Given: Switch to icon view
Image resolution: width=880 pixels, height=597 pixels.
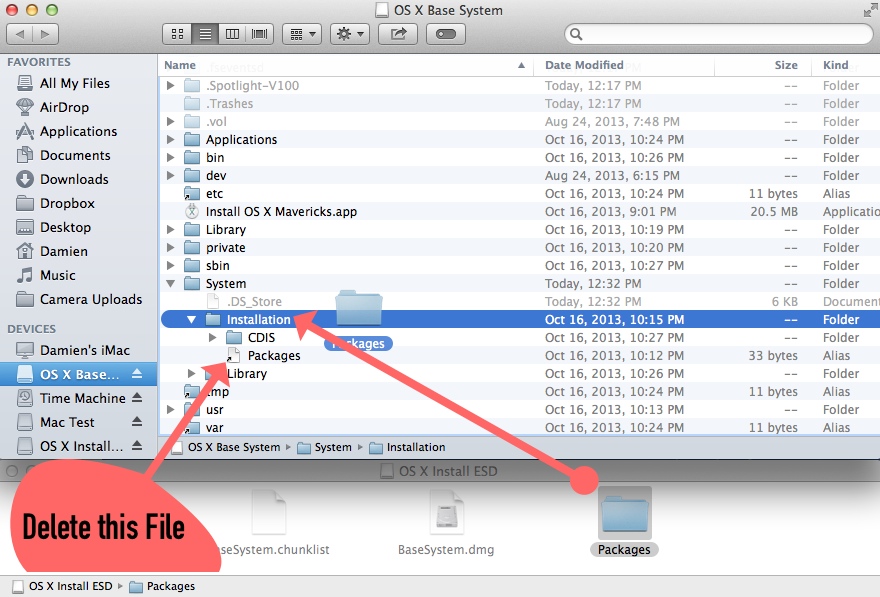Looking at the screenshot, I should tap(177, 34).
